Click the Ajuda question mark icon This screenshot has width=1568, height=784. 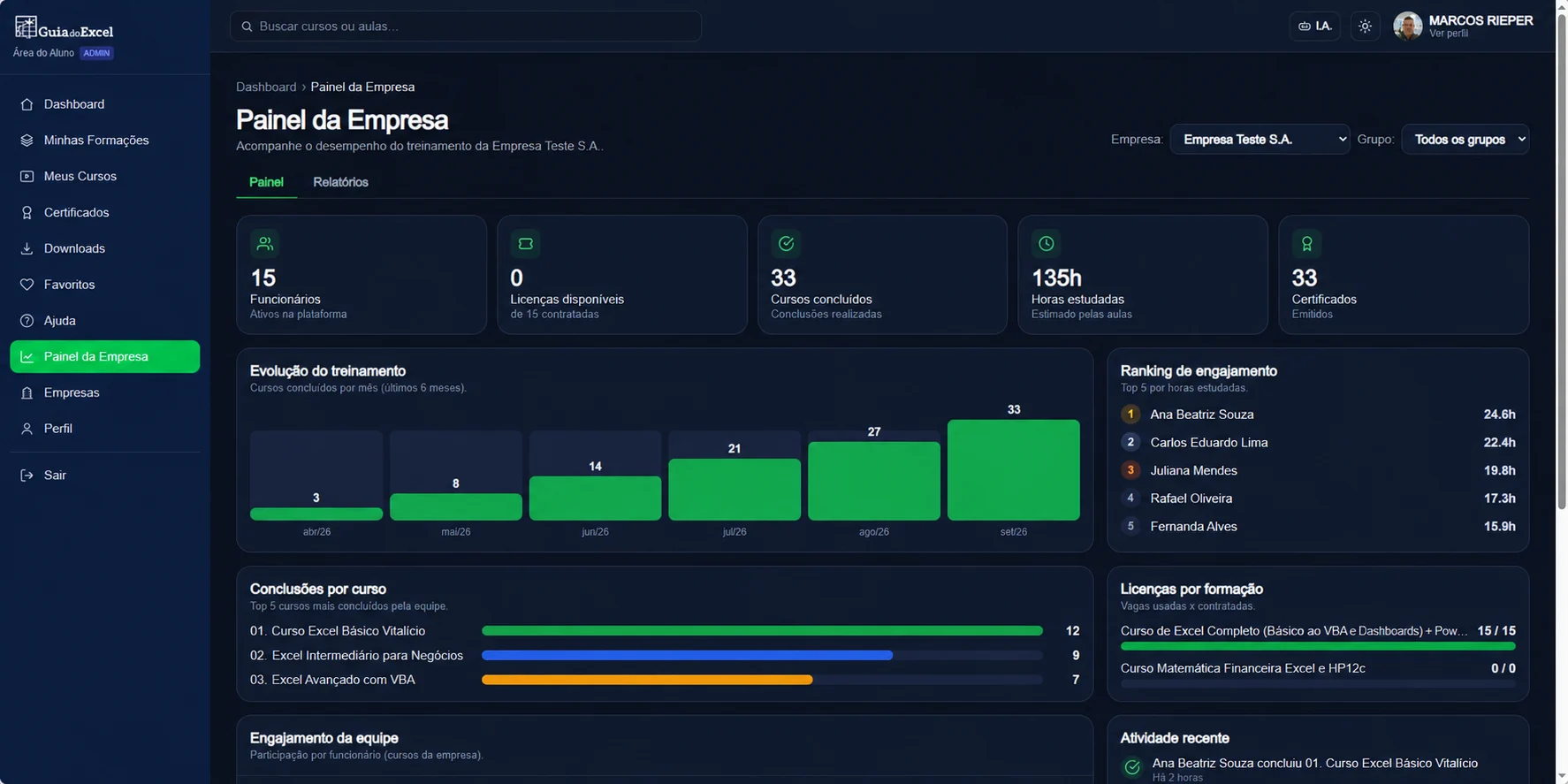pyautogui.click(x=27, y=321)
